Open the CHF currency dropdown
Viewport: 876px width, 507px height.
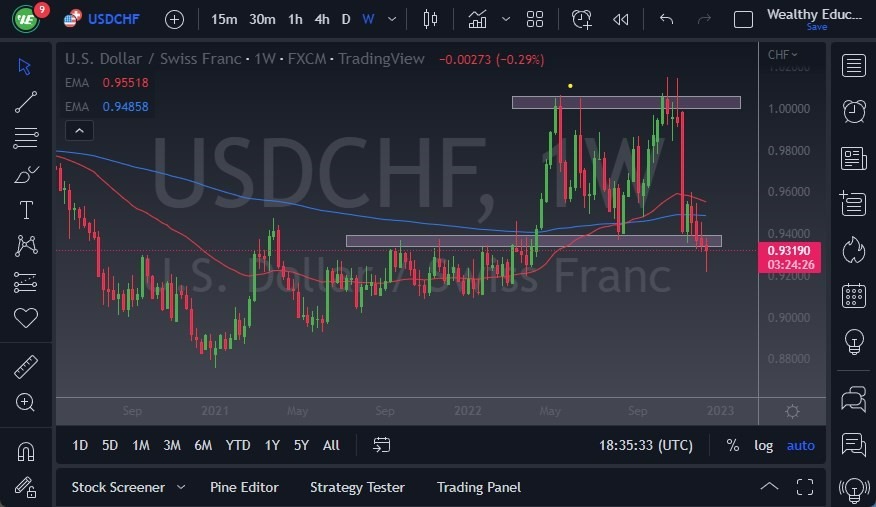[x=783, y=55]
